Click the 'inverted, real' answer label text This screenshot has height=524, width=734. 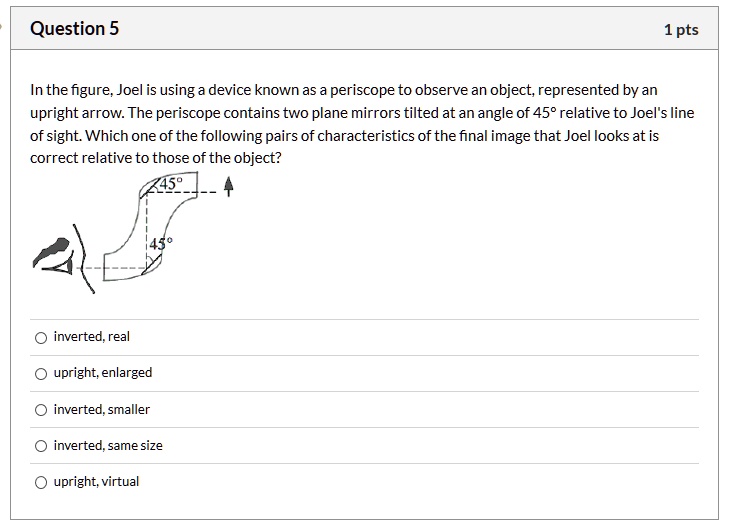(x=92, y=337)
